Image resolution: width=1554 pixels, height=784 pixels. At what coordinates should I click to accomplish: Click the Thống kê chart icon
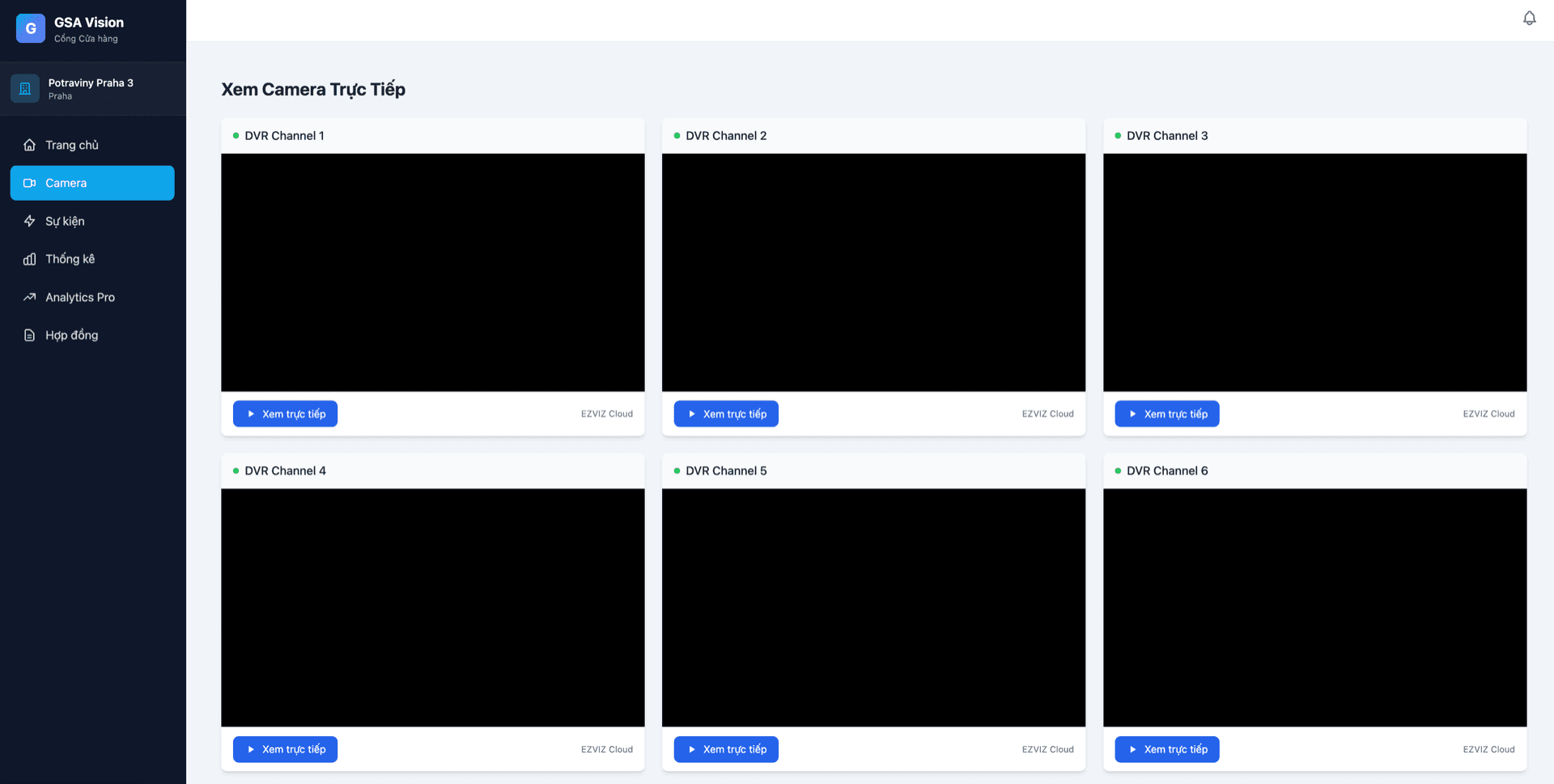29,259
